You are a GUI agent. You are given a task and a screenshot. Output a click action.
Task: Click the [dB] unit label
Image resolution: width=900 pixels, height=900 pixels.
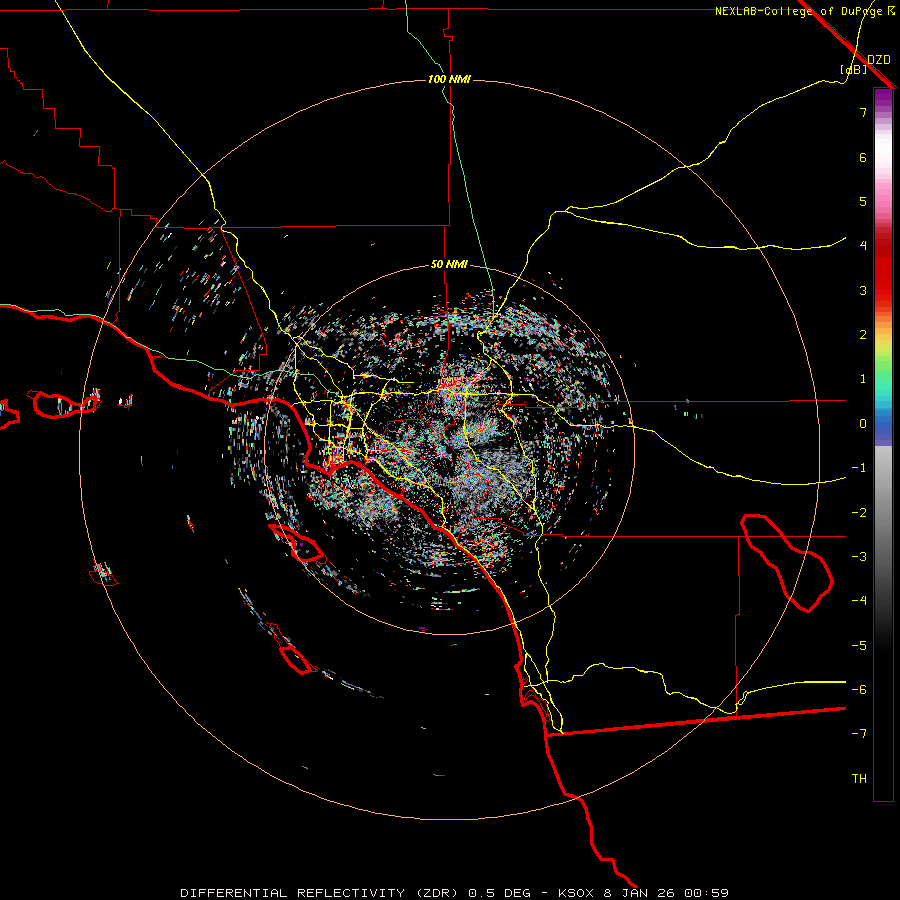point(853,70)
